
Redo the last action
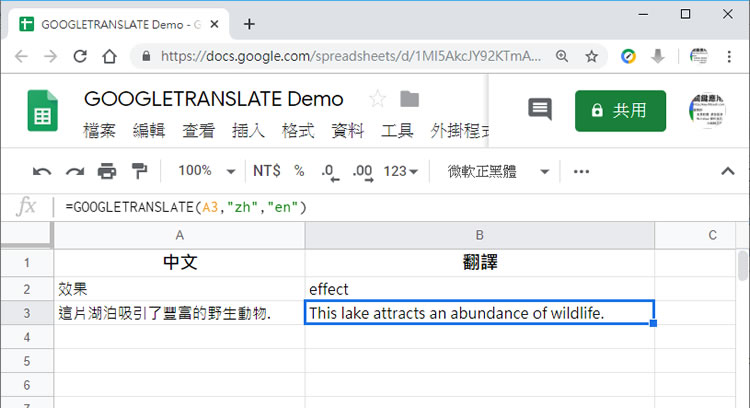[x=75, y=171]
